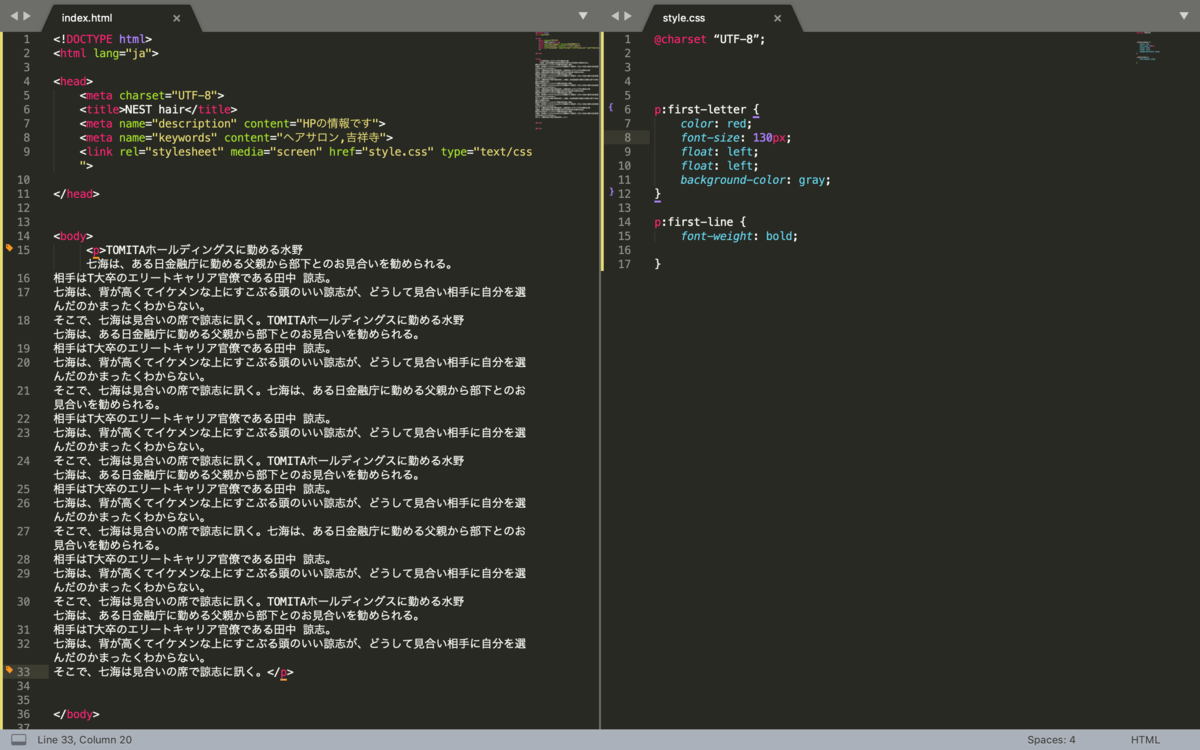
Task: Click line number 8 in style.css gutter
Action: coord(627,138)
